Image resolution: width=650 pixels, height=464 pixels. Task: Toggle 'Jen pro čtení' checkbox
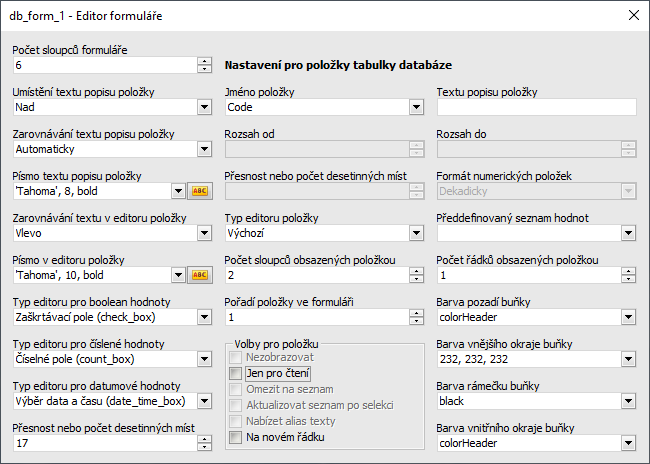tap(236, 373)
